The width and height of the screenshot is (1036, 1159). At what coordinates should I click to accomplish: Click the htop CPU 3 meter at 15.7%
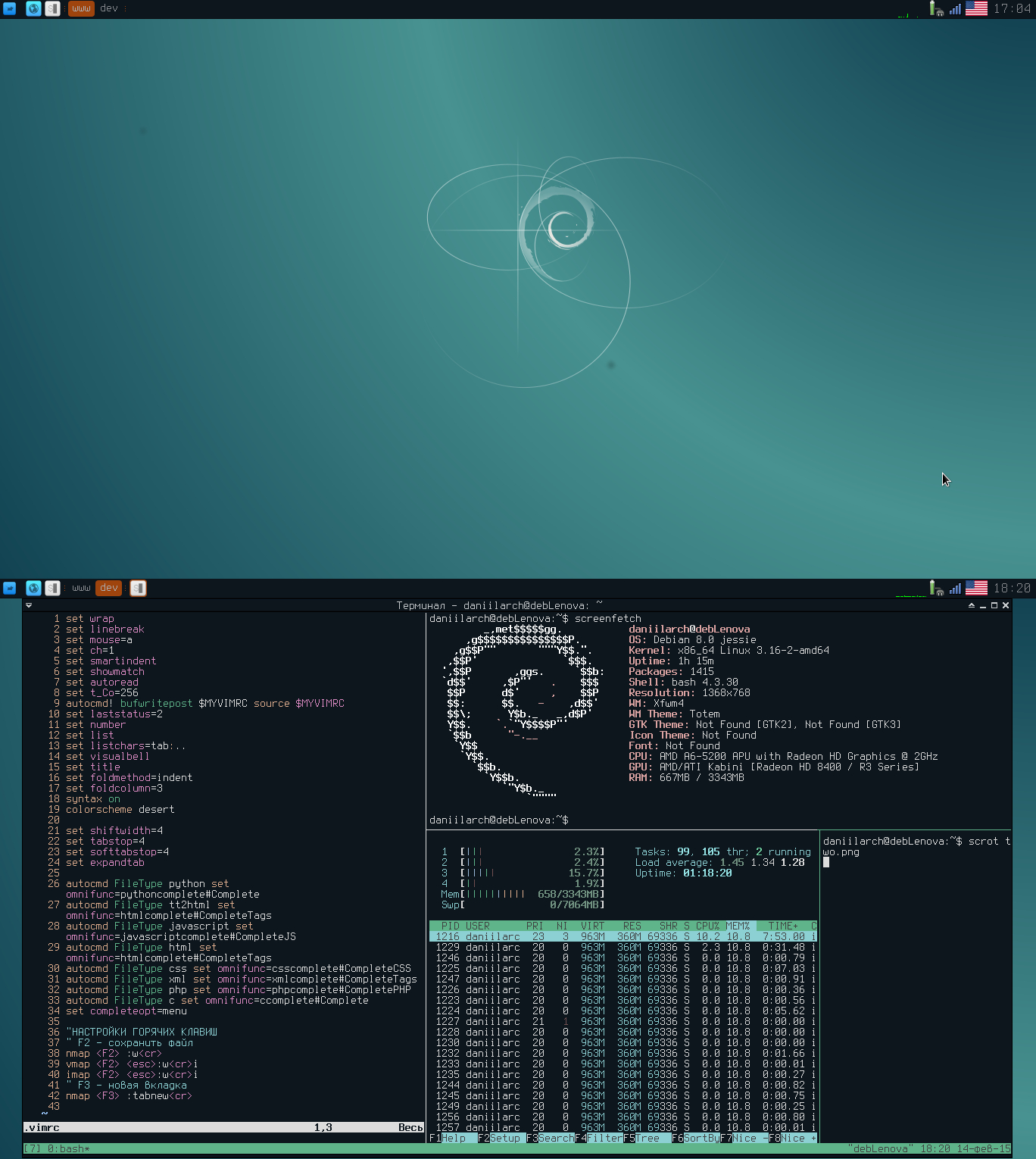523,873
